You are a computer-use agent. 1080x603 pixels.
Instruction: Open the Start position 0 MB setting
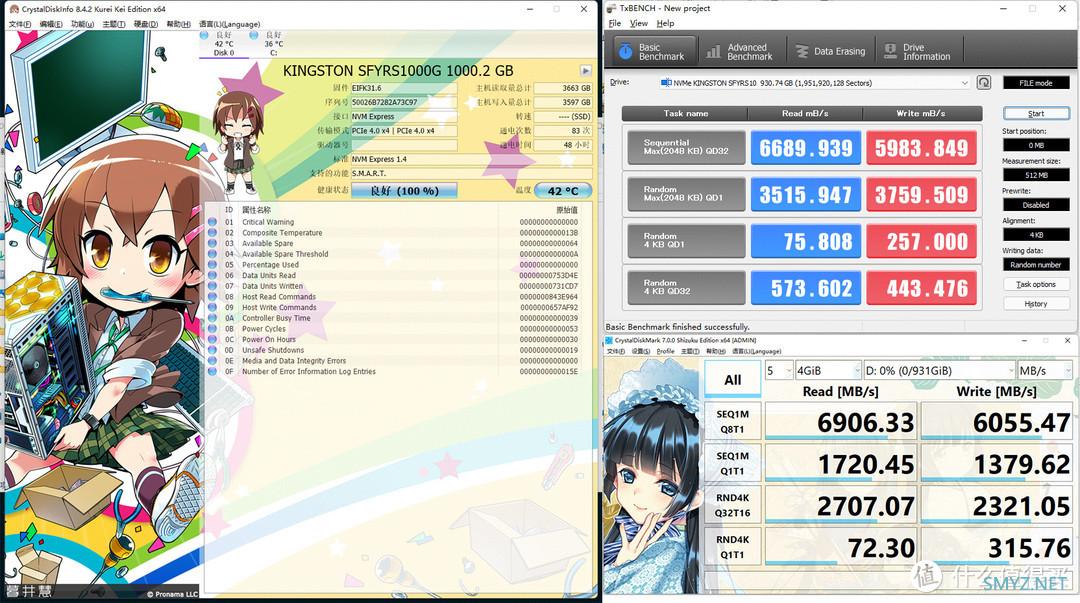click(x=1036, y=145)
